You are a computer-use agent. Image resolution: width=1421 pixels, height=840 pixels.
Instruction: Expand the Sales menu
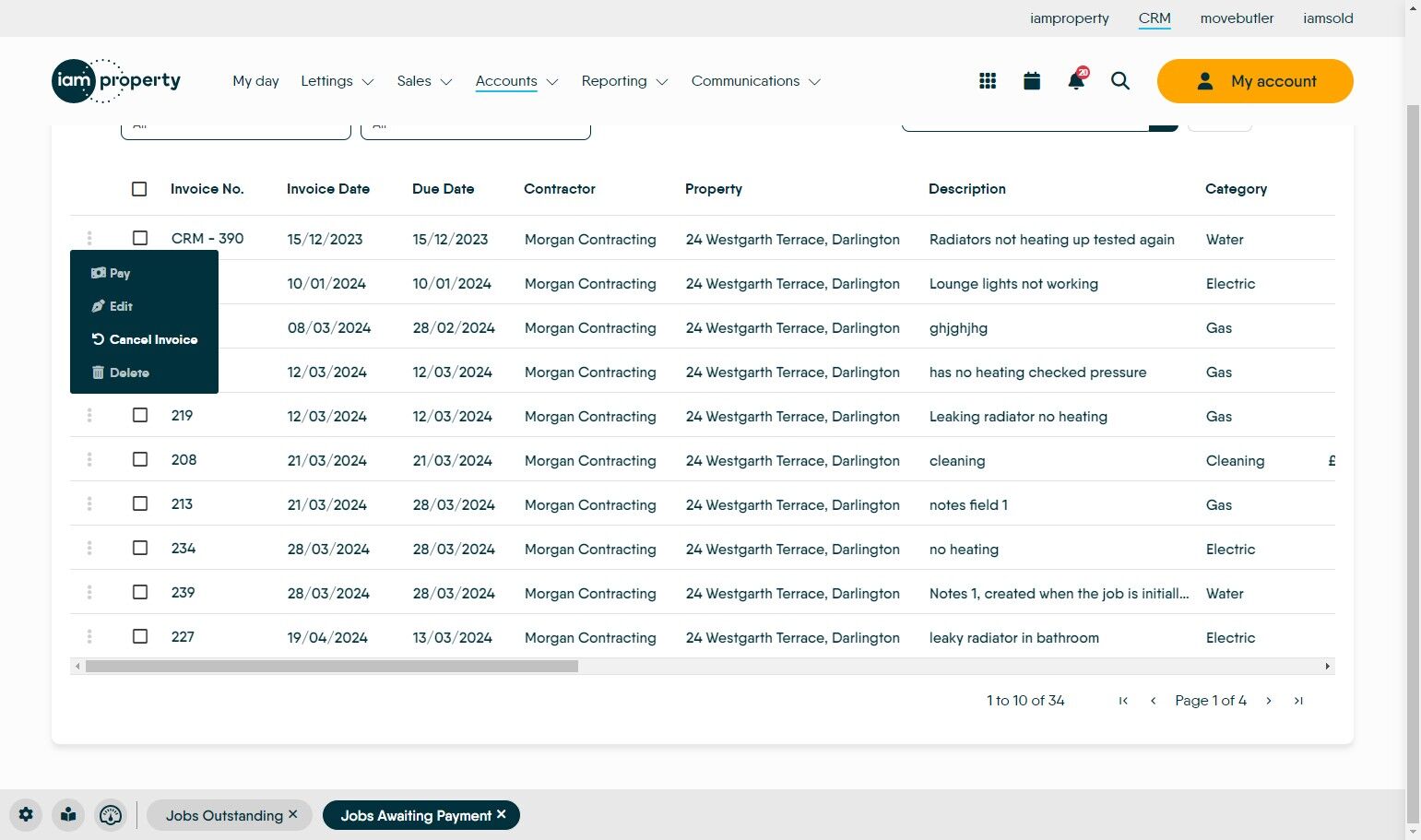(x=424, y=81)
